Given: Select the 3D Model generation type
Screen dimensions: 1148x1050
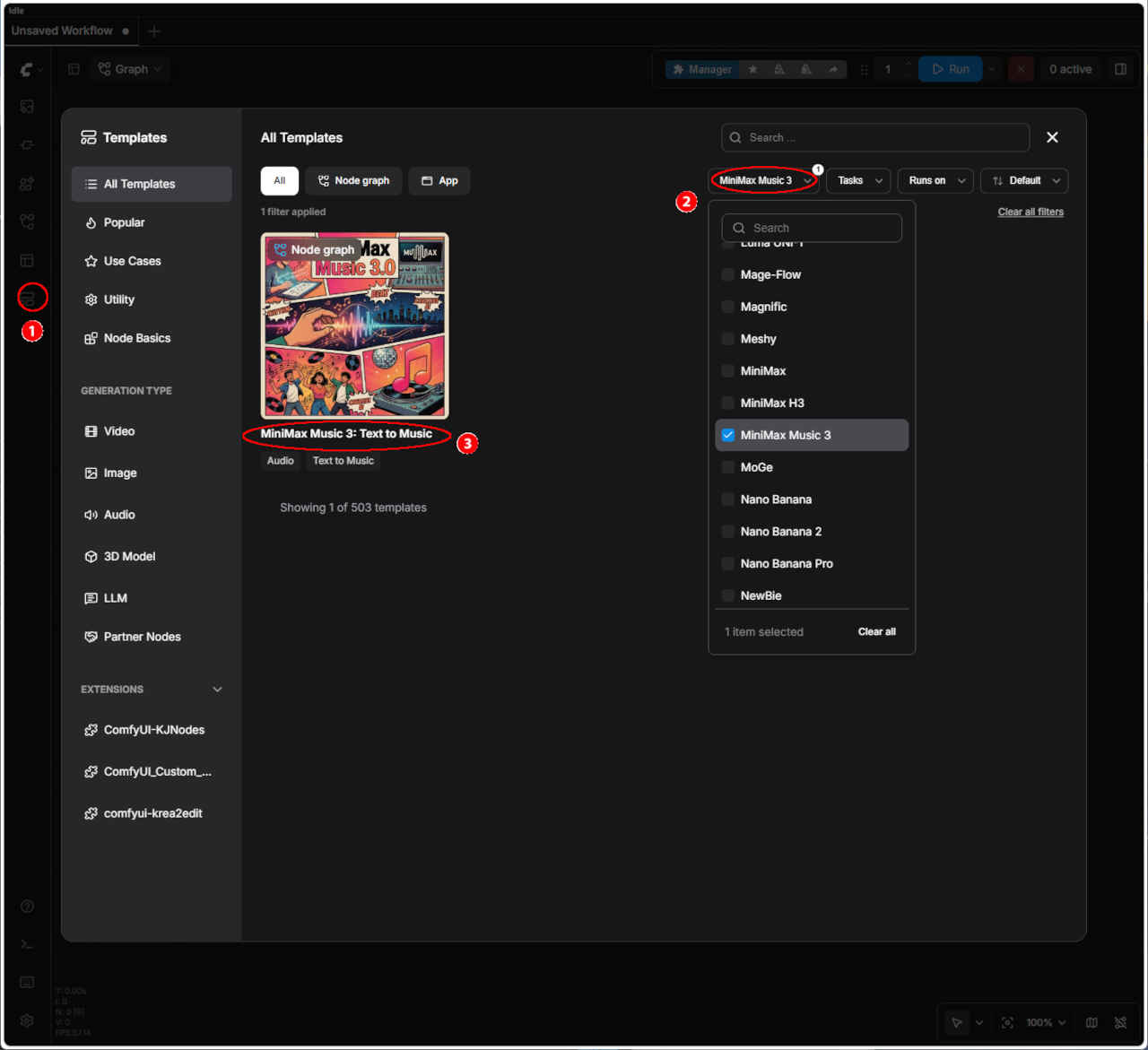Looking at the screenshot, I should (152, 556).
